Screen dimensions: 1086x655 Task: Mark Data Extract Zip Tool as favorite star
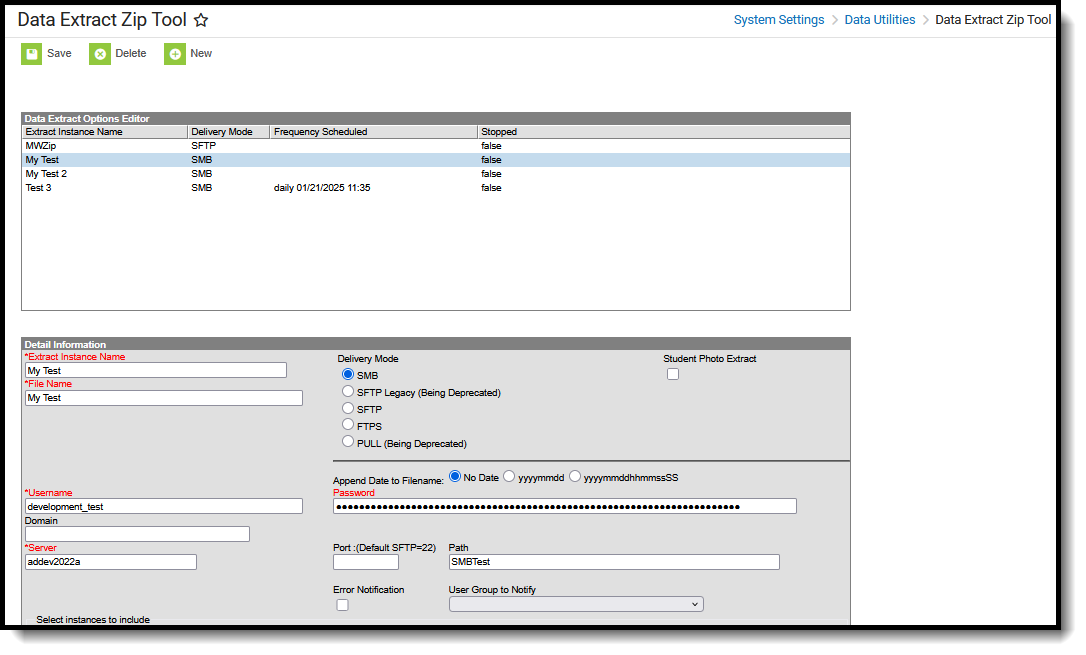click(201, 20)
